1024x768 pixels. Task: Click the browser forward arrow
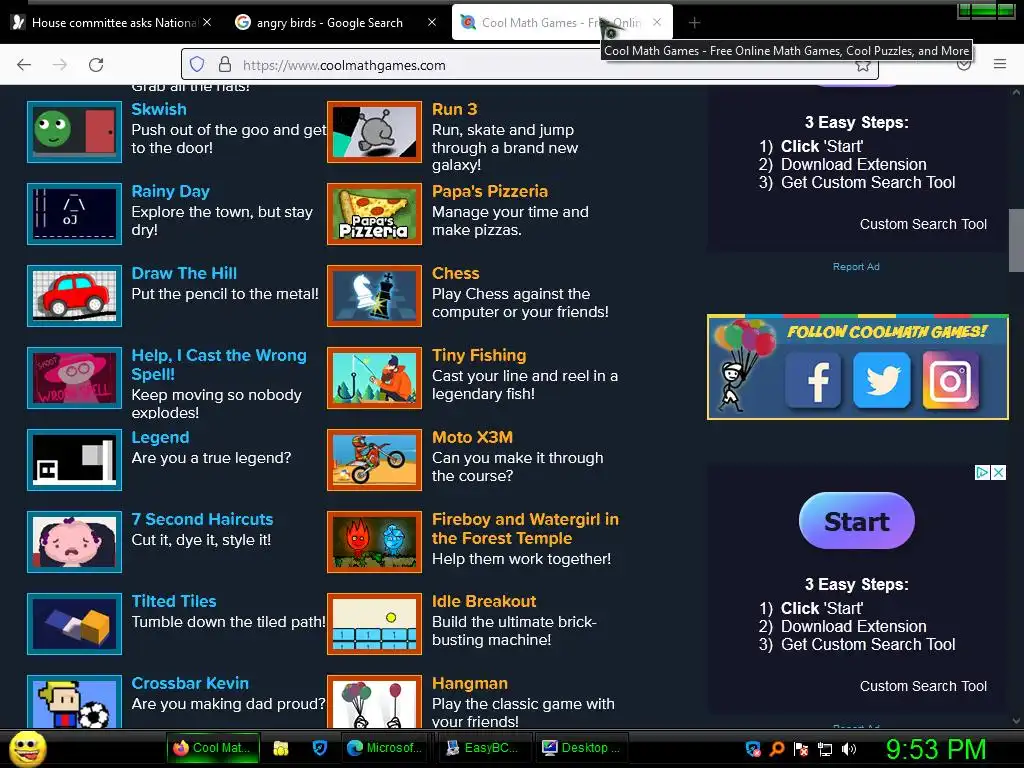point(60,65)
